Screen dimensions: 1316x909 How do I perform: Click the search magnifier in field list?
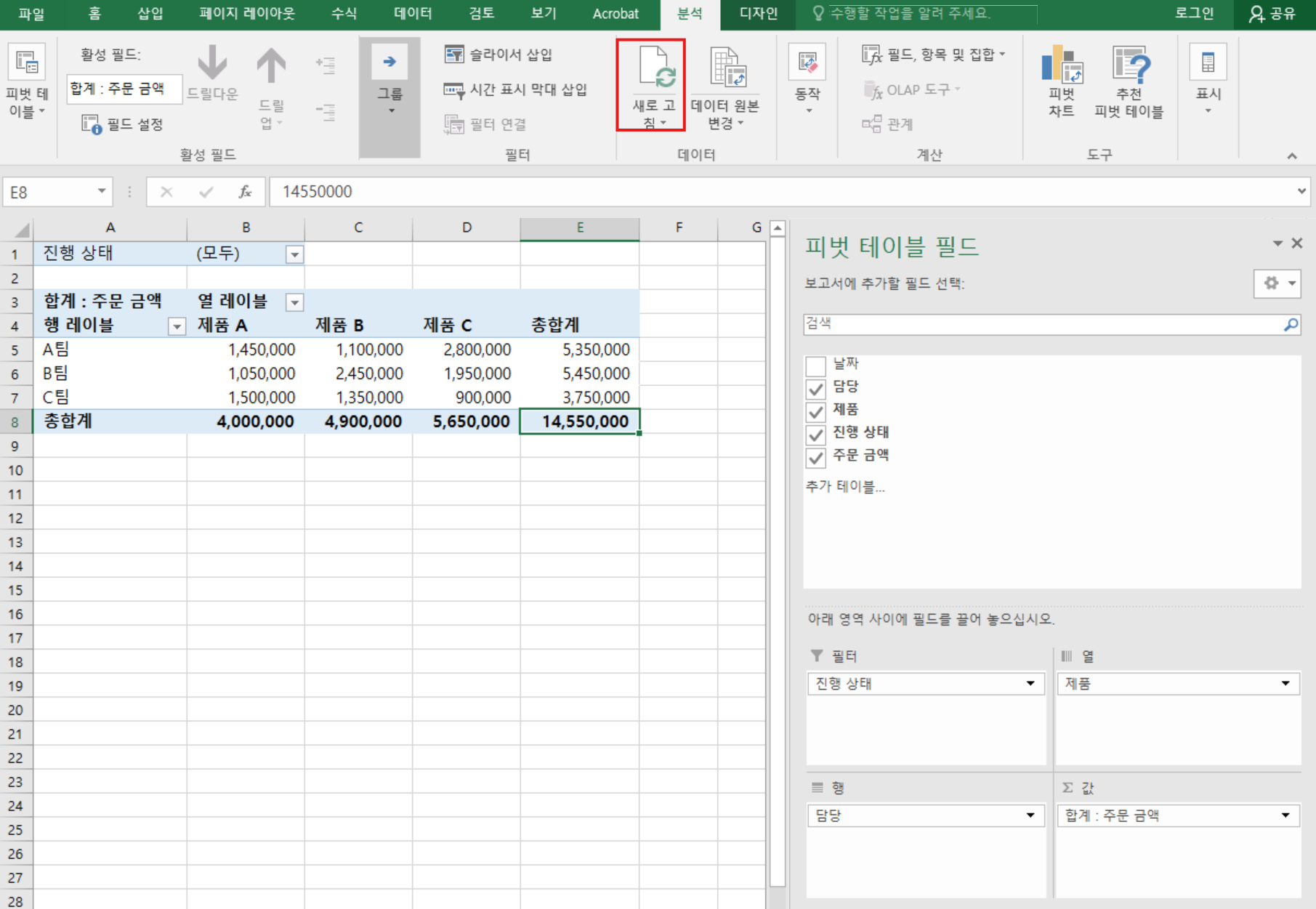(1291, 324)
